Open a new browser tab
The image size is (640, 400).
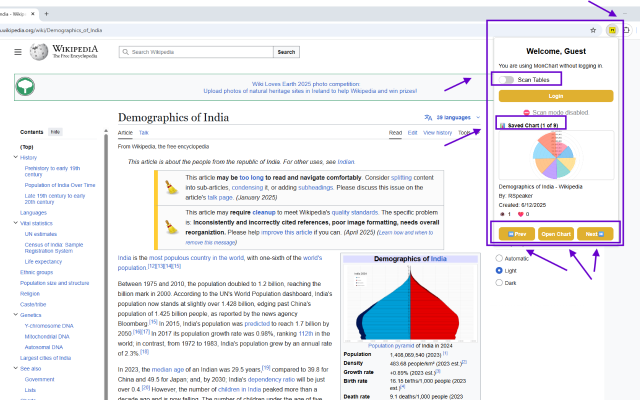click(x=46, y=14)
